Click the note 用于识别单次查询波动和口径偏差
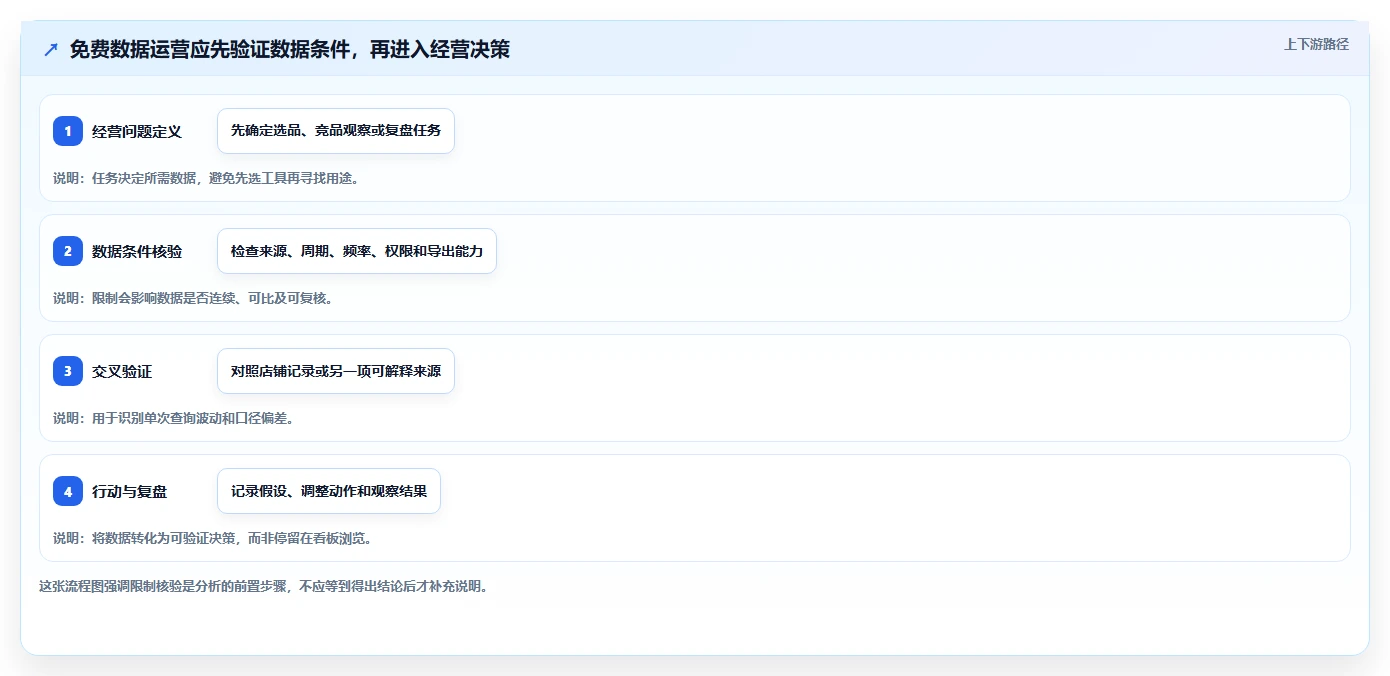This screenshot has width=1390, height=676. (174, 418)
